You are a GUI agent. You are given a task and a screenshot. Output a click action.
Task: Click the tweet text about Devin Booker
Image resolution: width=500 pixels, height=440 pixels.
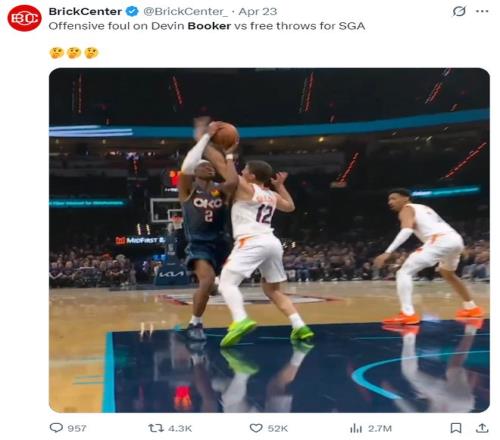(x=207, y=26)
